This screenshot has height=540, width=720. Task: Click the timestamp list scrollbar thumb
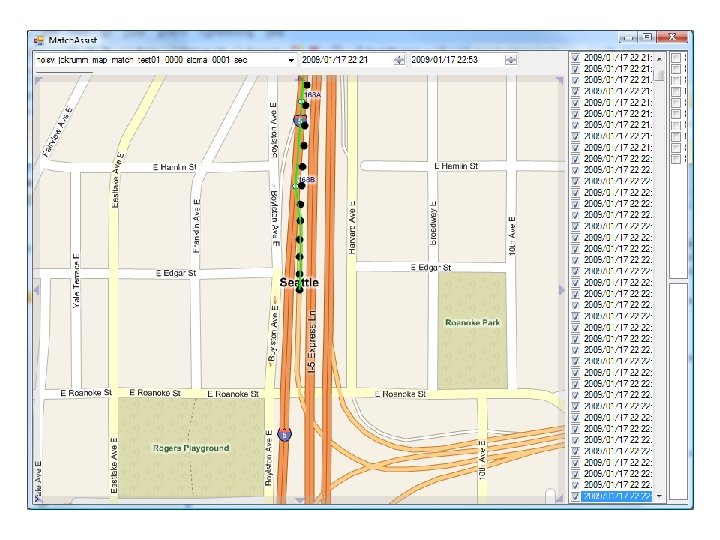659,74
